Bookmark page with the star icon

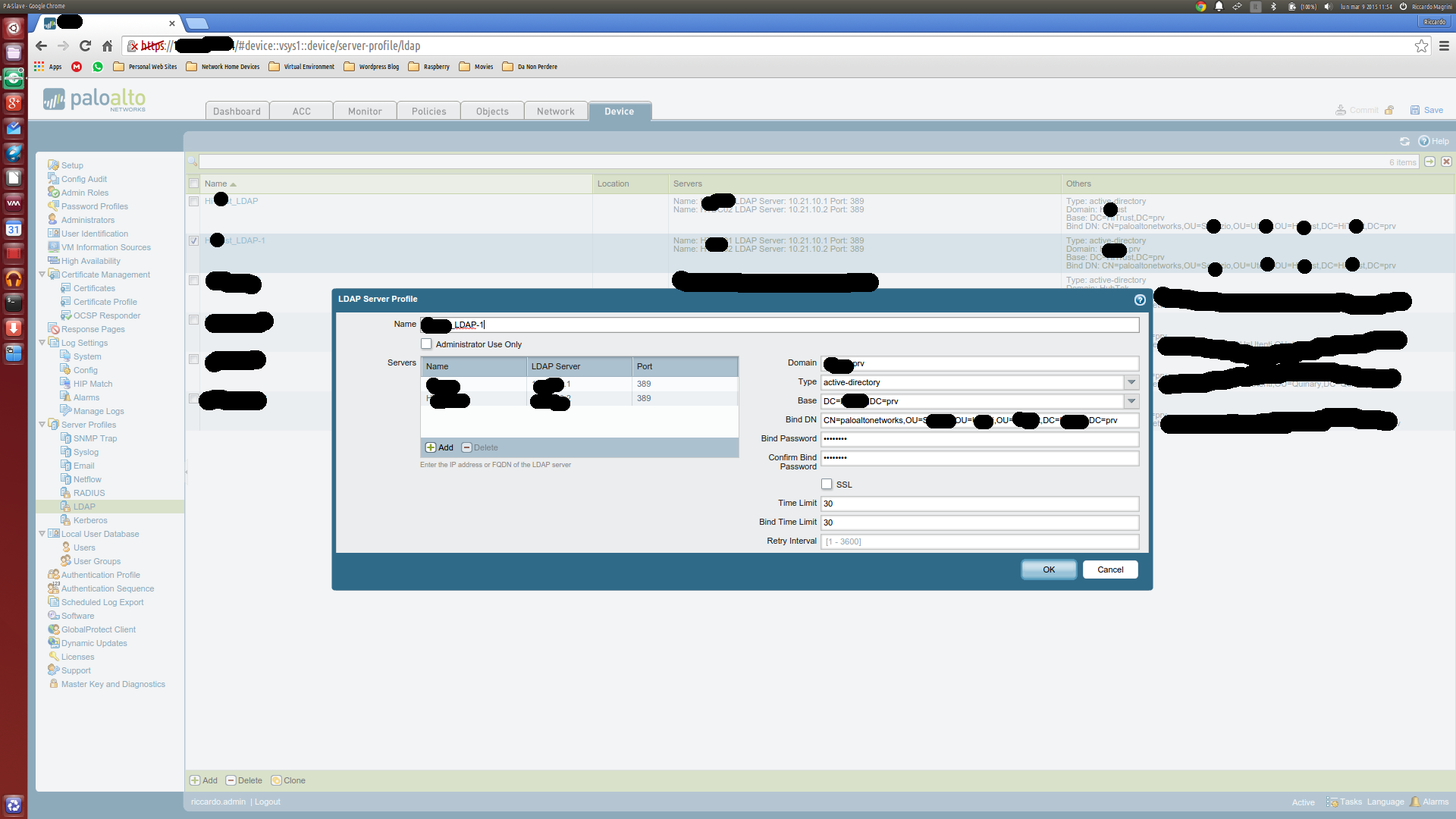tap(1421, 46)
